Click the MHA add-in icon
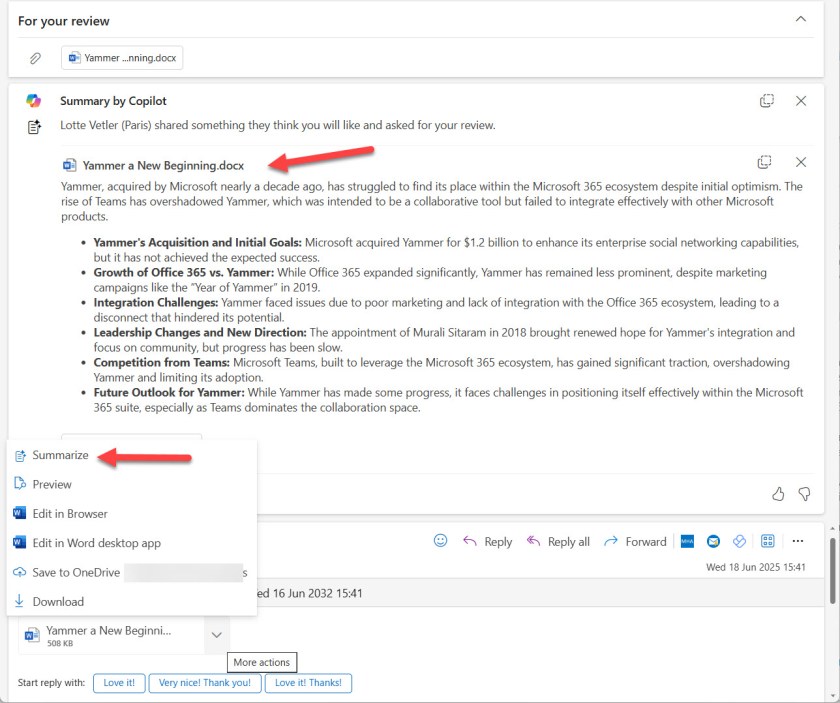Viewport: 840px width, 703px height. point(687,542)
